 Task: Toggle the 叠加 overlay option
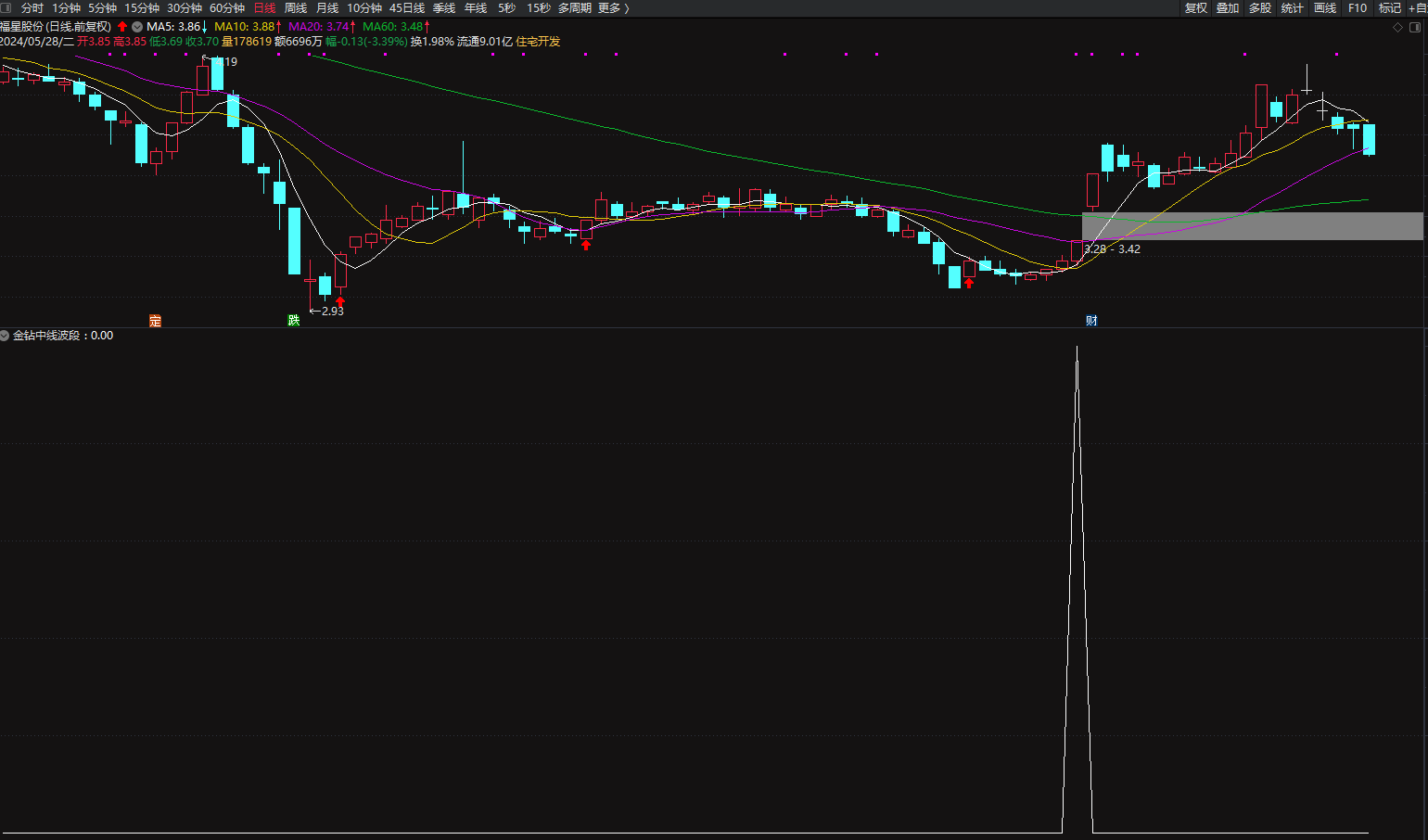click(x=1228, y=8)
